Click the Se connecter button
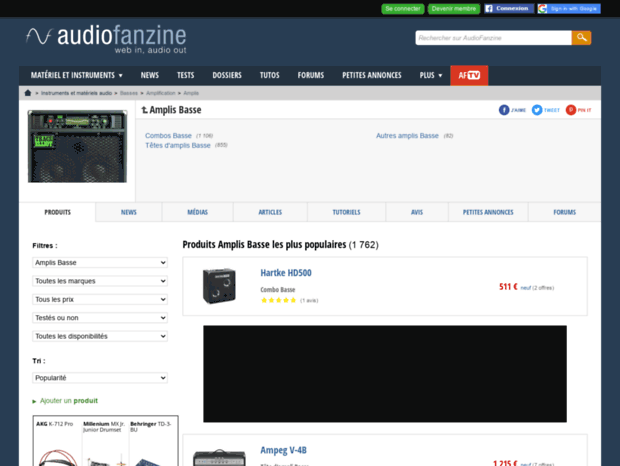Screen dimensions: 620x466 click(402, 8)
